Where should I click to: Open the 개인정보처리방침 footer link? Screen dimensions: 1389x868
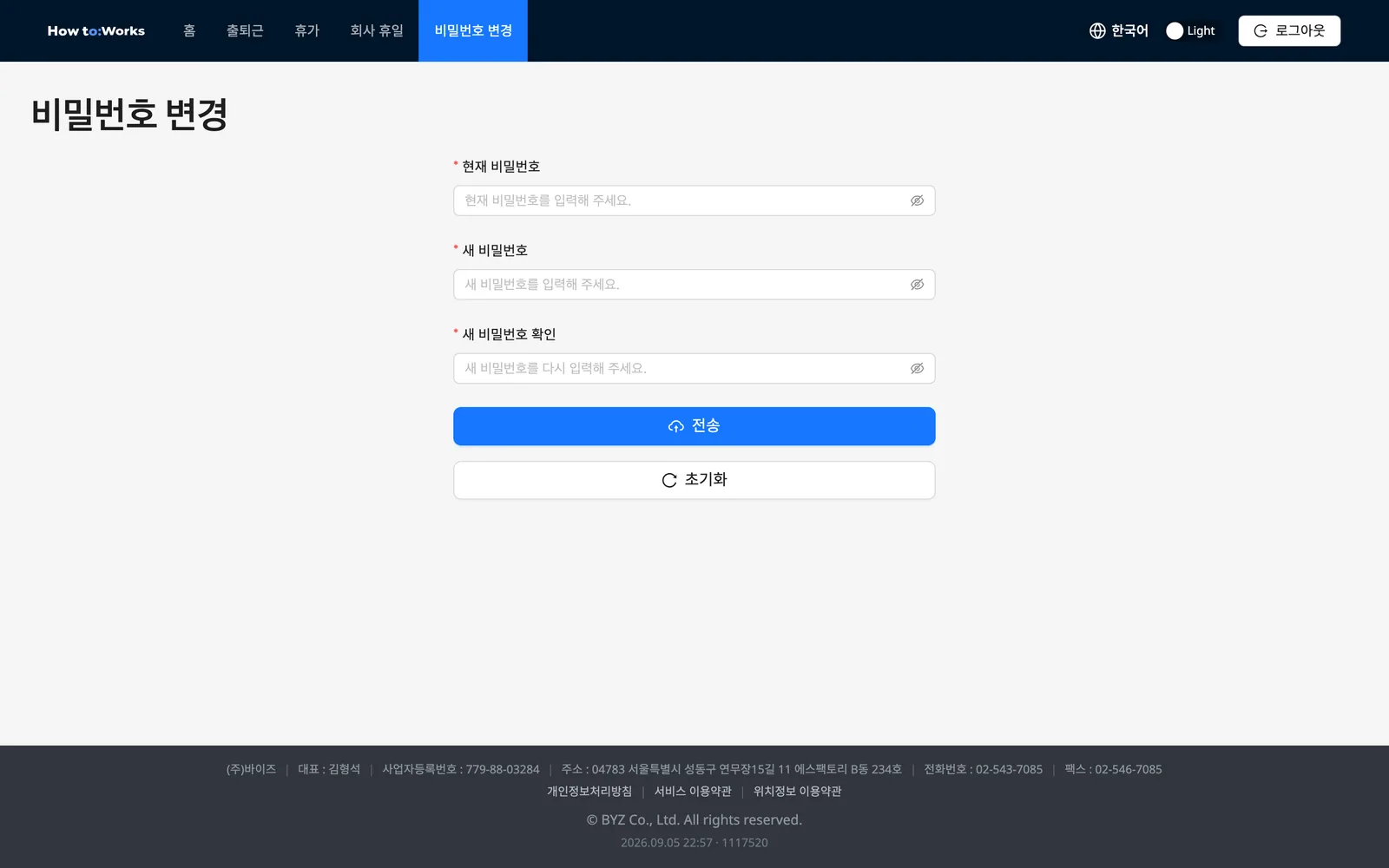pyautogui.click(x=589, y=792)
